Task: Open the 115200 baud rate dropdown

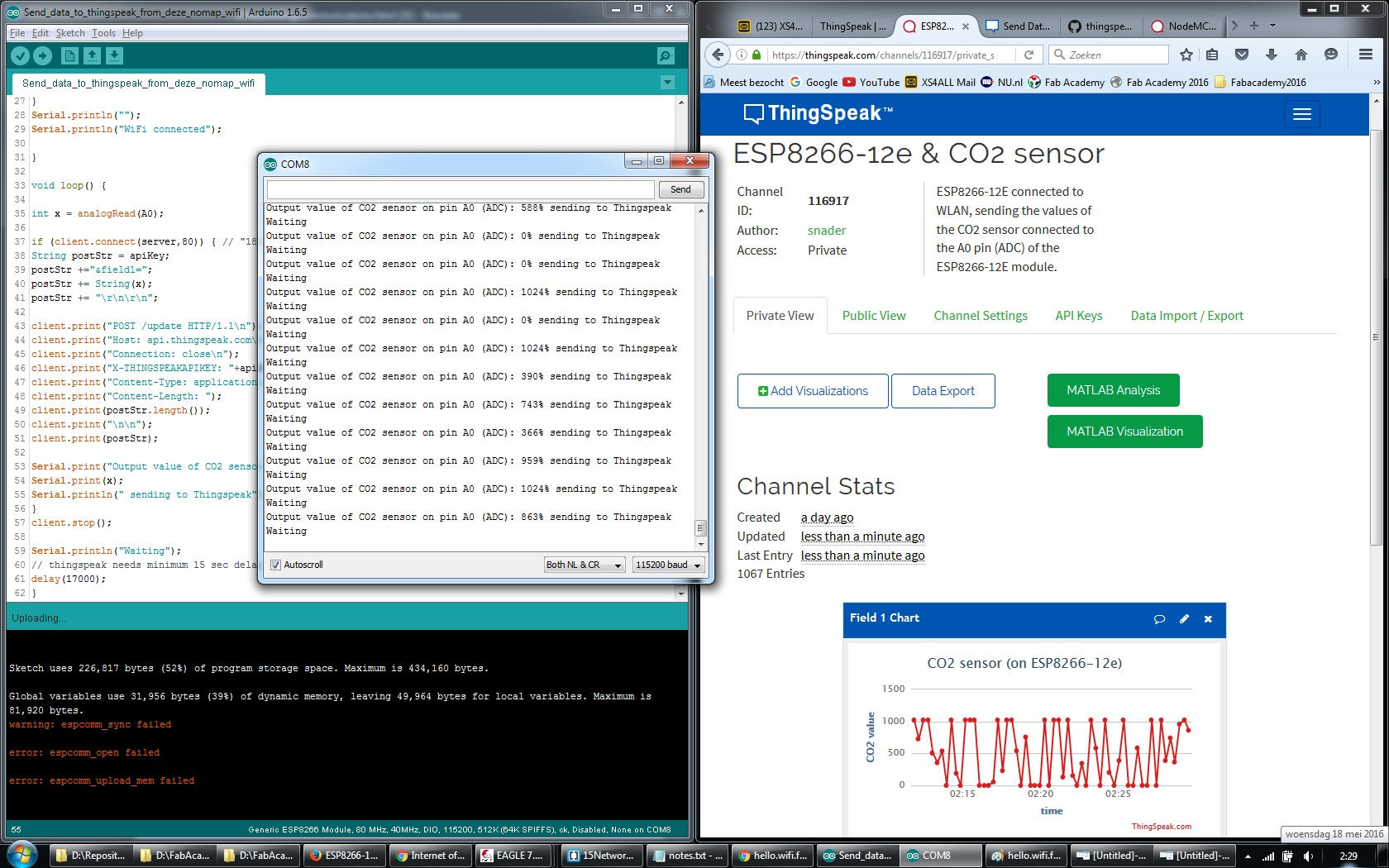Action: point(668,565)
